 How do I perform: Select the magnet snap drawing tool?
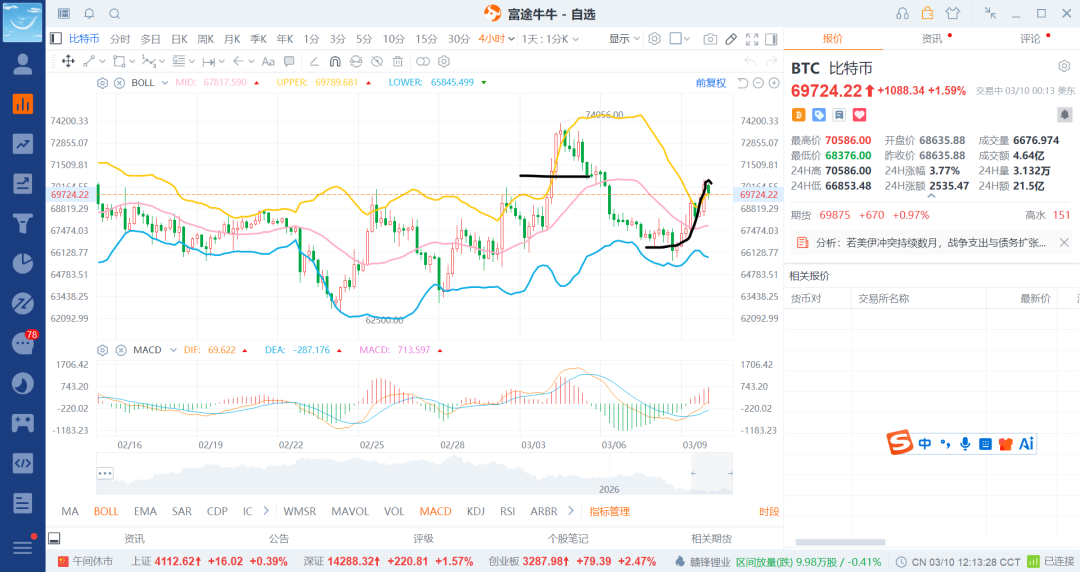click(335, 61)
